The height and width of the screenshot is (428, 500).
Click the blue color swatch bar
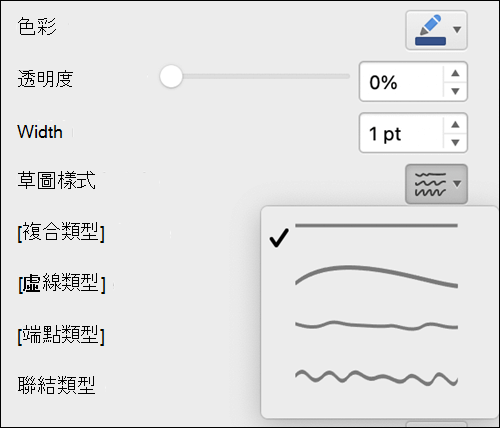pos(430,41)
